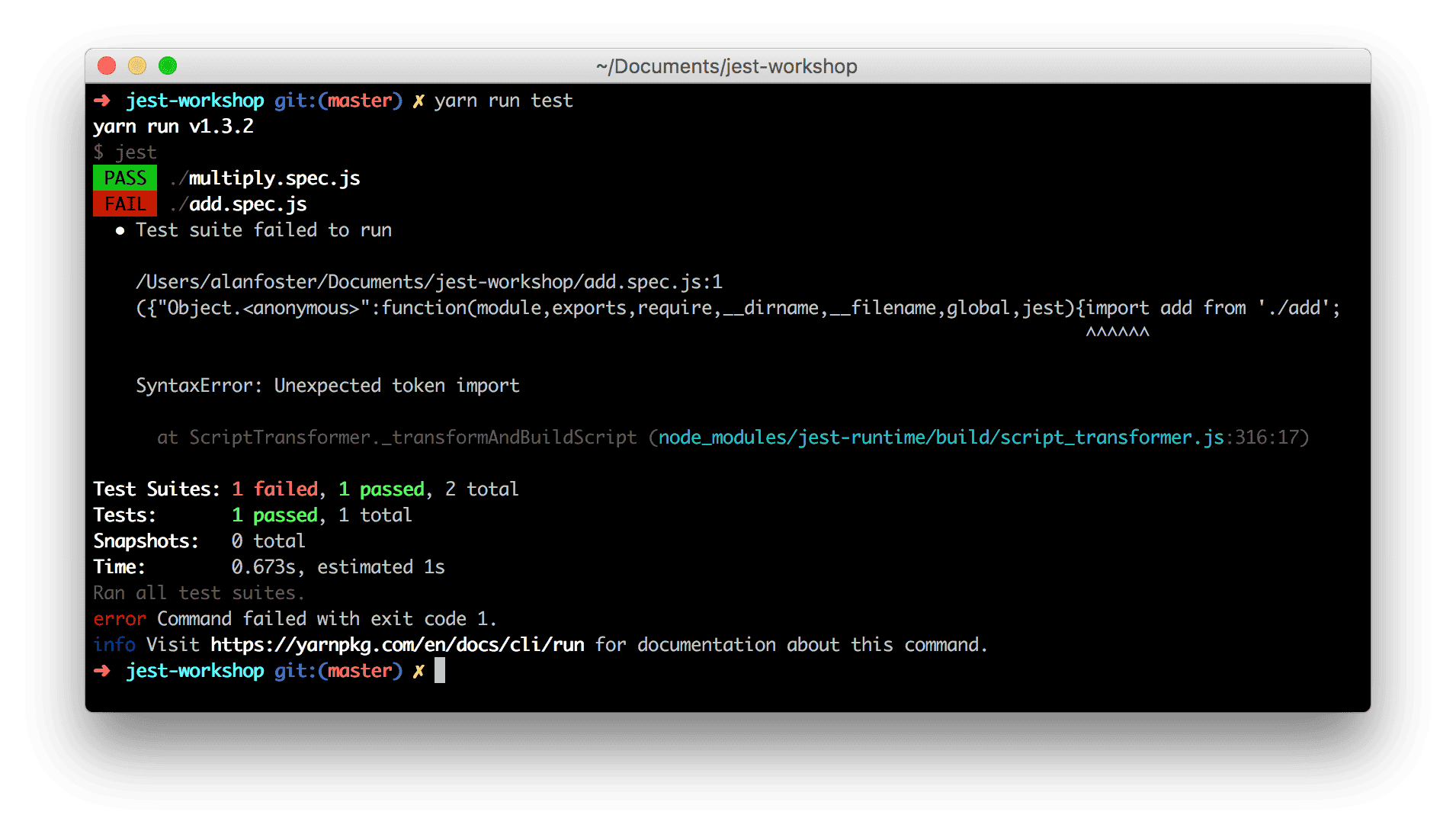1456x834 pixels.
Task: Click '1 failed' in Test Suites line
Action: tap(274, 489)
